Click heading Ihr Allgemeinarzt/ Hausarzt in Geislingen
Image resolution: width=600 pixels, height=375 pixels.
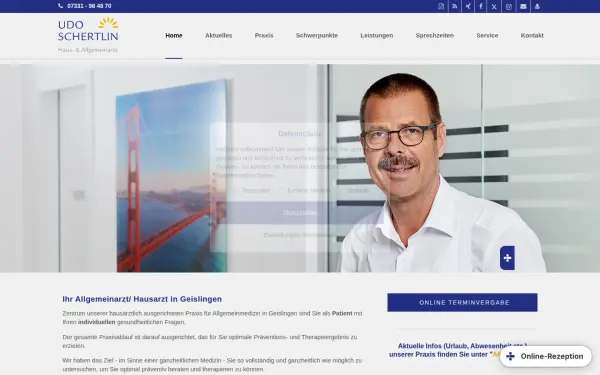(x=142, y=299)
